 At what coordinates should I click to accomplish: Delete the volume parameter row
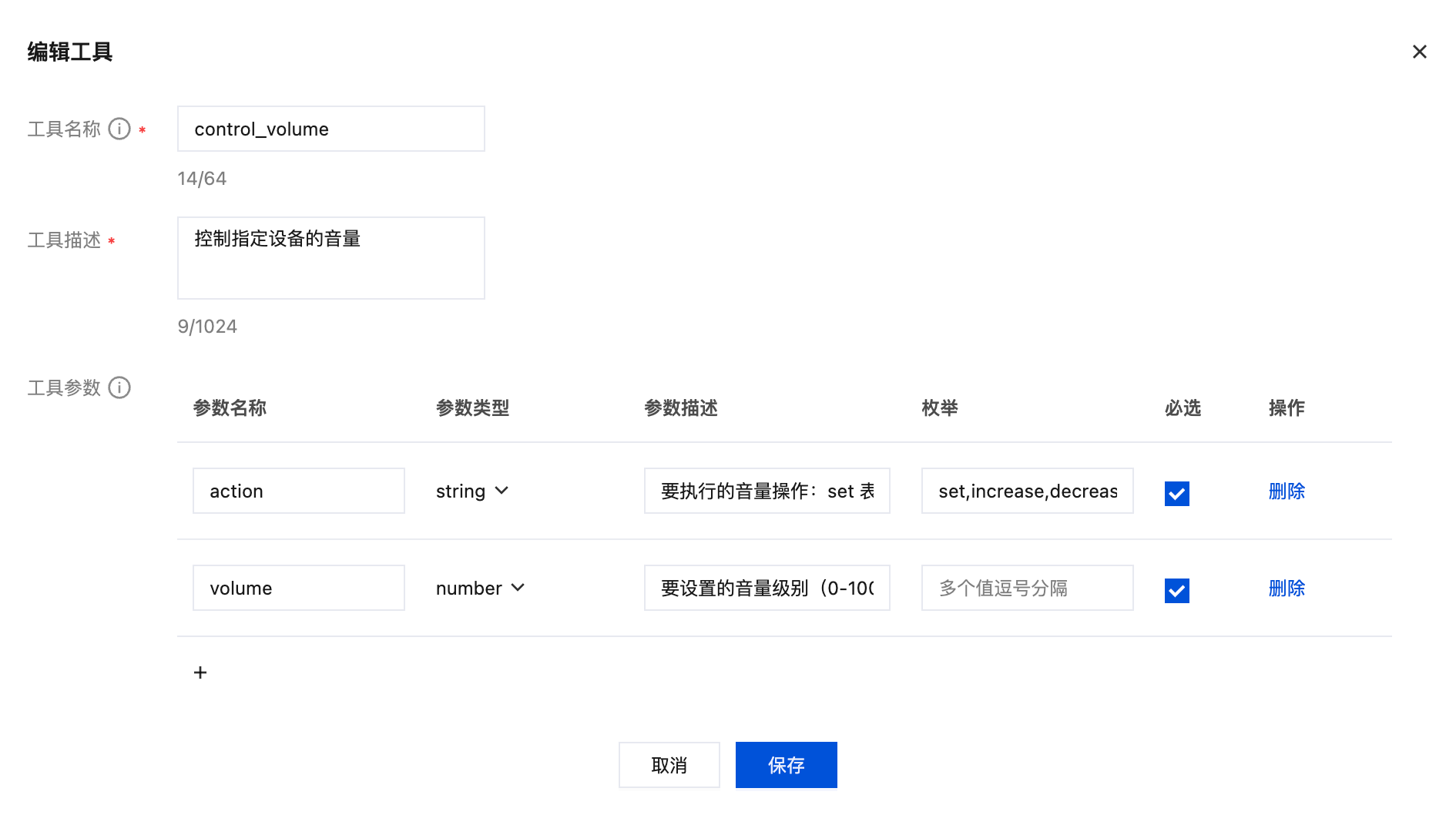(1286, 589)
